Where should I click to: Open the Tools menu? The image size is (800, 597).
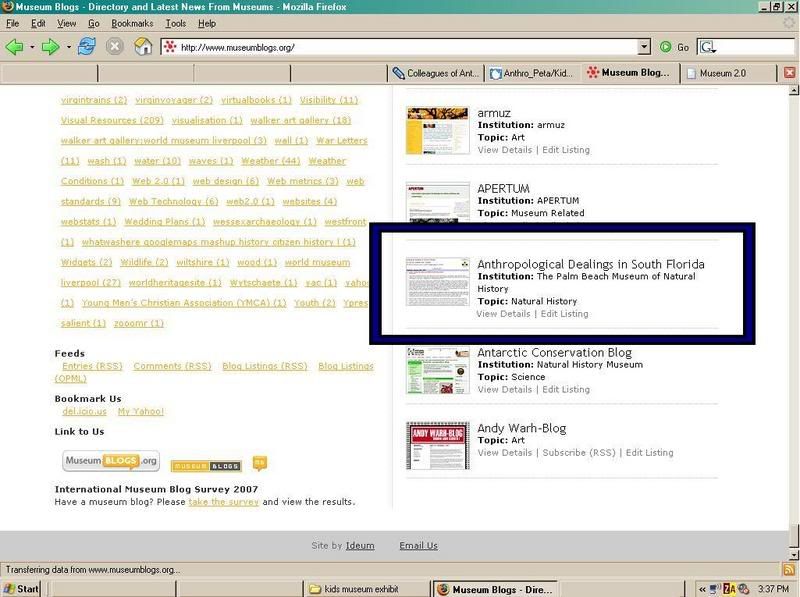[176, 23]
